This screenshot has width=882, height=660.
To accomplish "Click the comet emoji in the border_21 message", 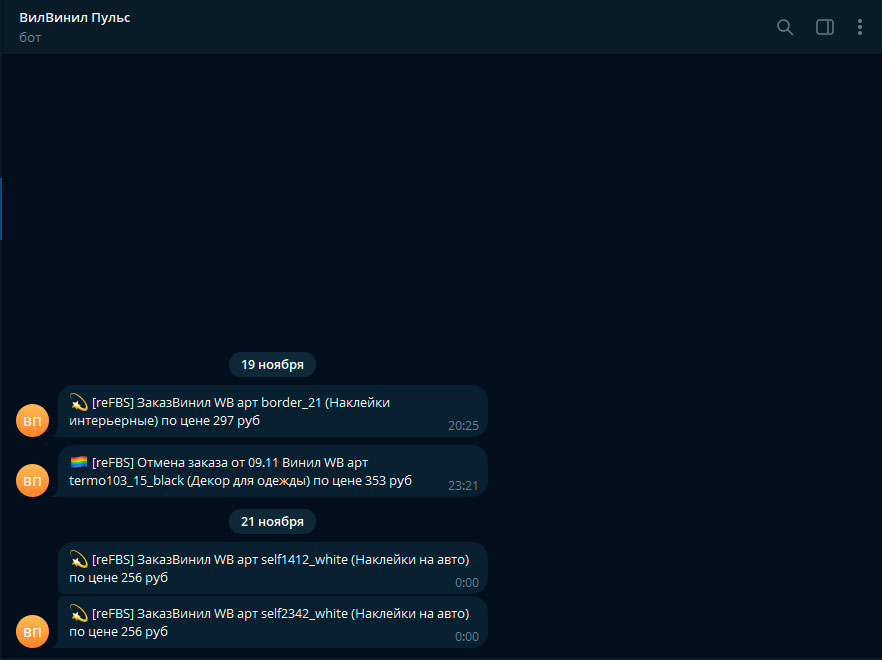I will pos(79,402).
